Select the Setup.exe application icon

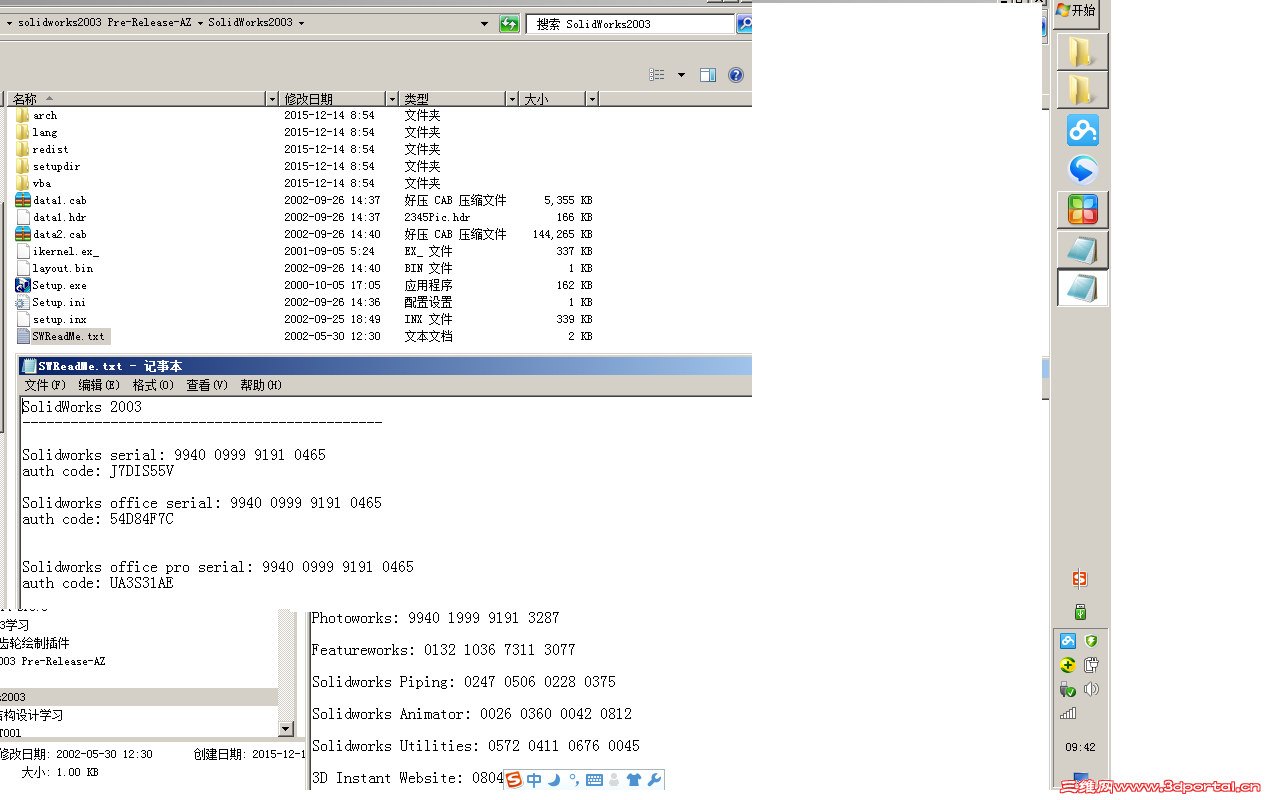[x=23, y=285]
